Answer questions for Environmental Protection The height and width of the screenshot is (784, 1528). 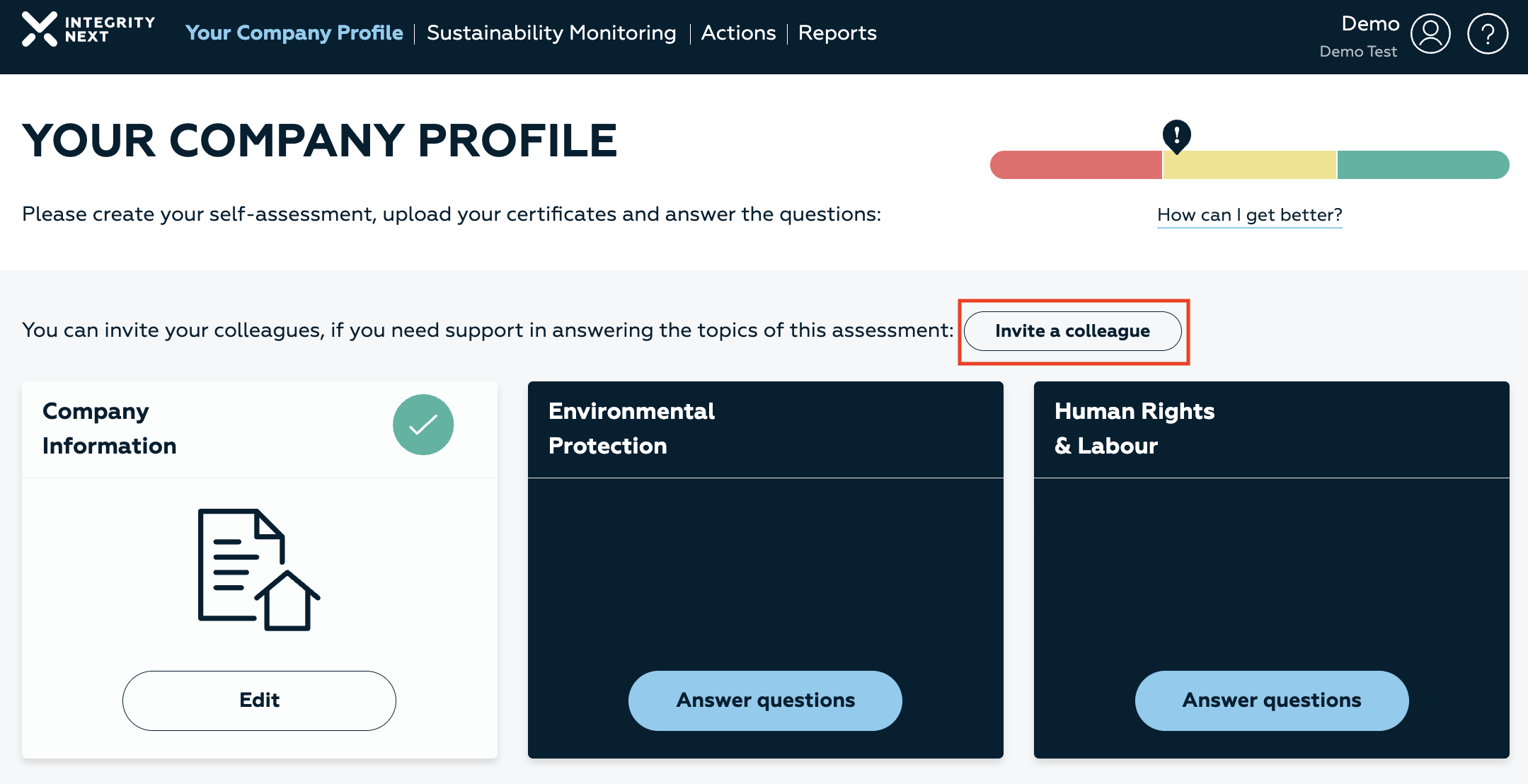765,701
